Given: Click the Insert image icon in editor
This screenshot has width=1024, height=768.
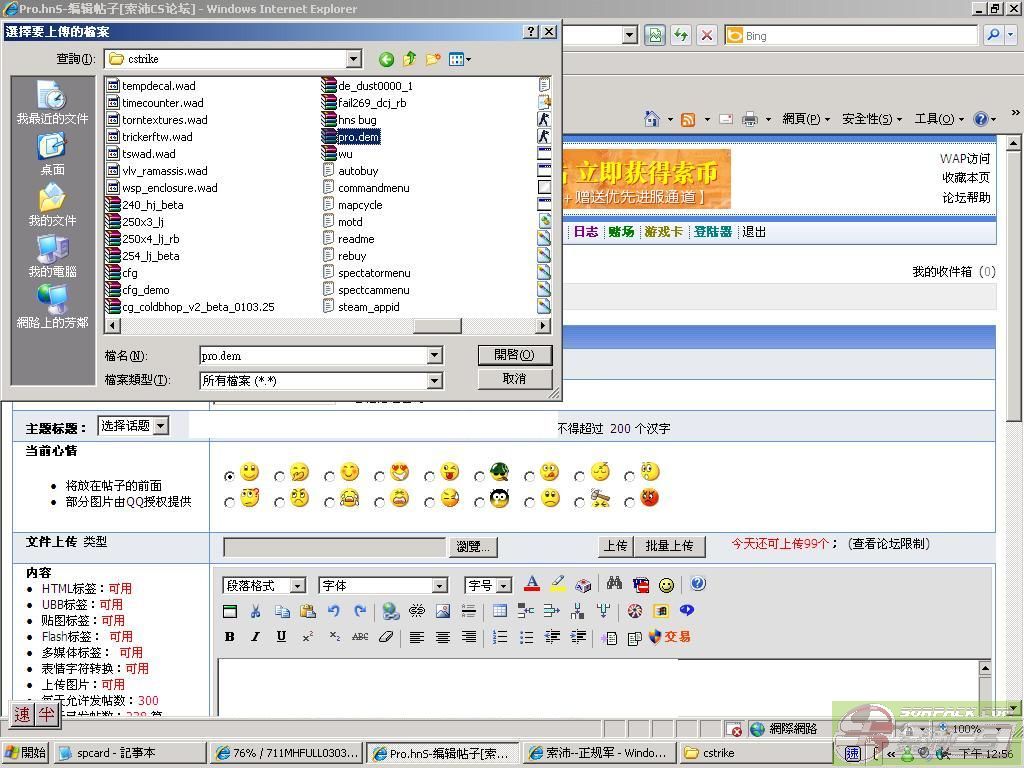Looking at the screenshot, I should [x=443, y=611].
